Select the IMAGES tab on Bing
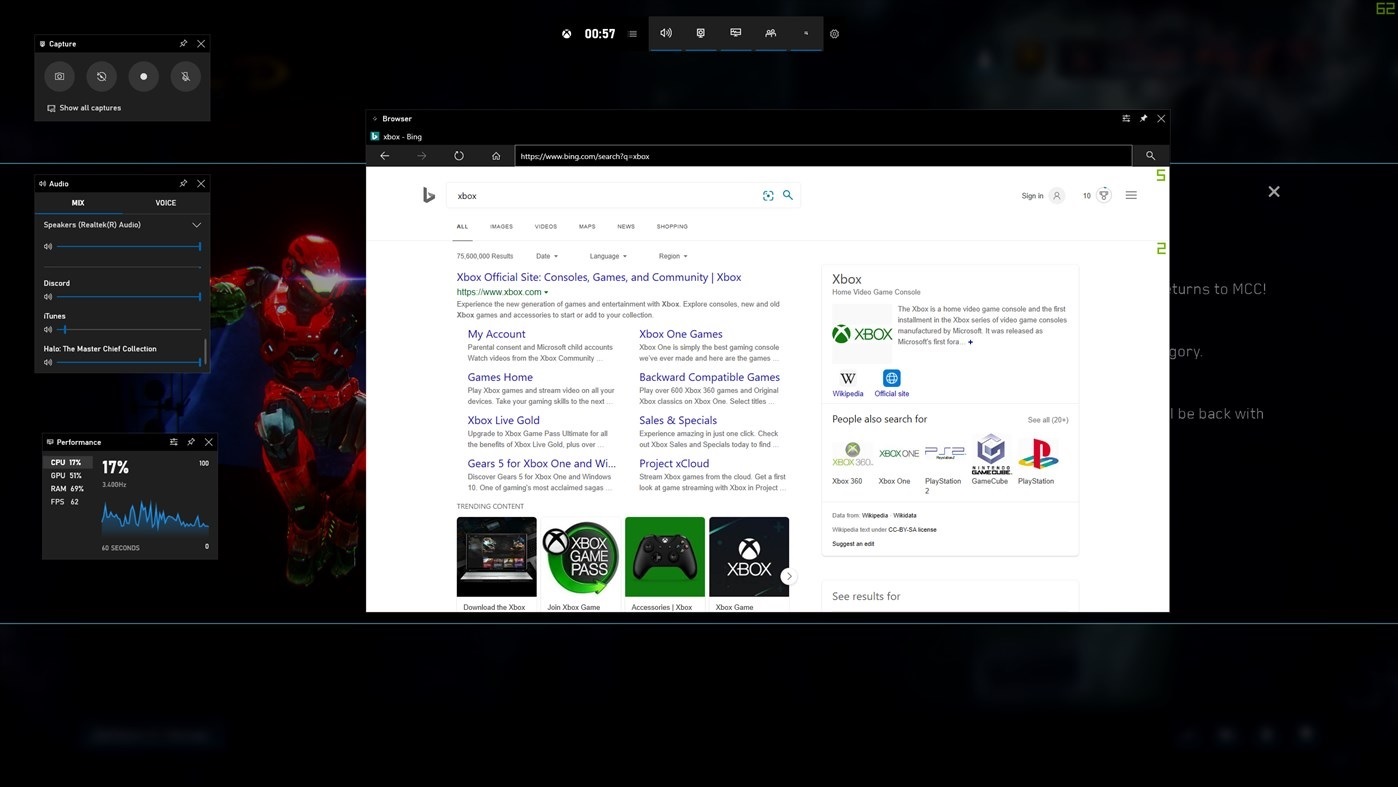Screen dimensions: 1398x787 [x=501, y=227]
